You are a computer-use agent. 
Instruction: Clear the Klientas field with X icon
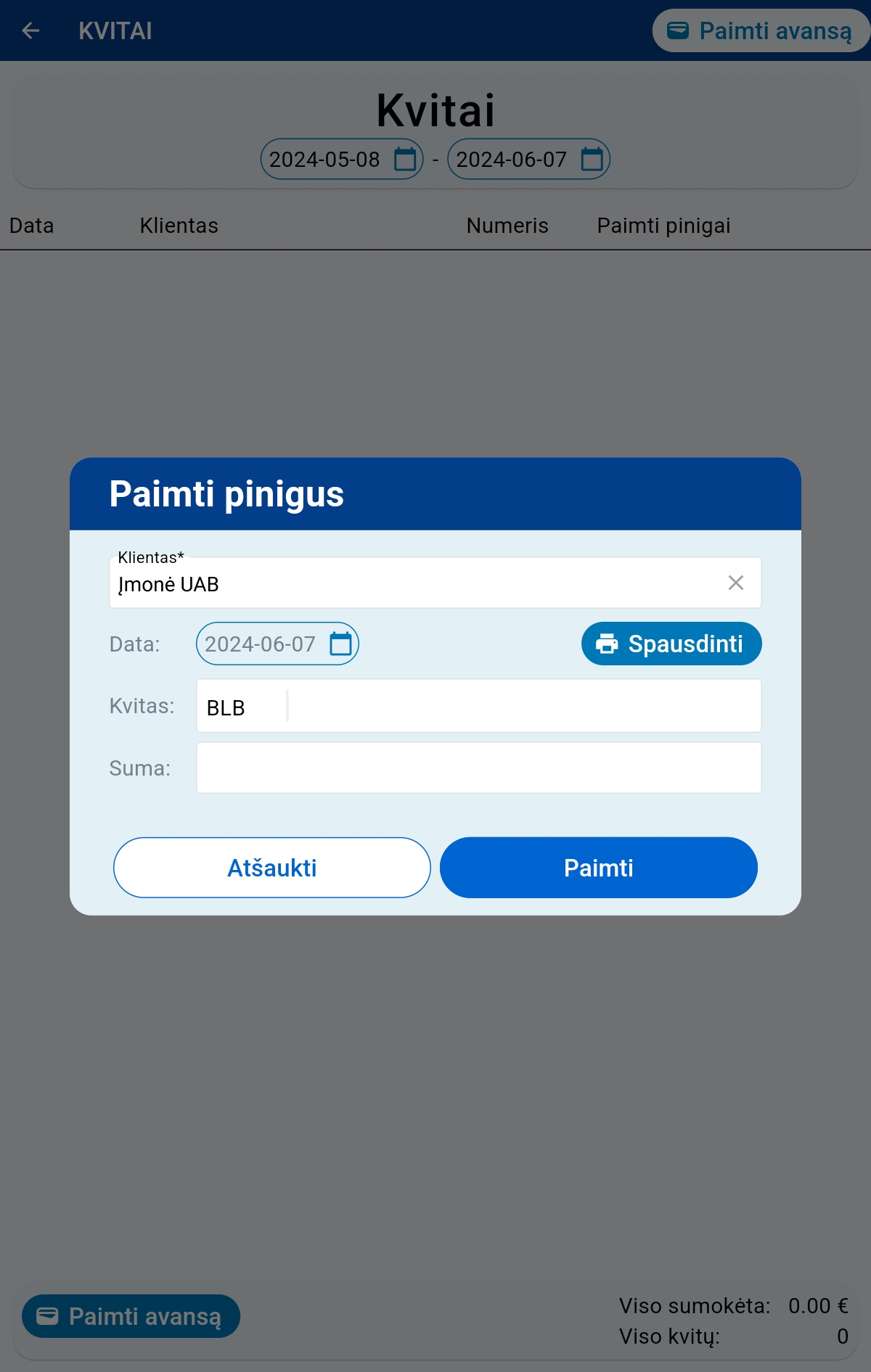click(x=736, y=583)
